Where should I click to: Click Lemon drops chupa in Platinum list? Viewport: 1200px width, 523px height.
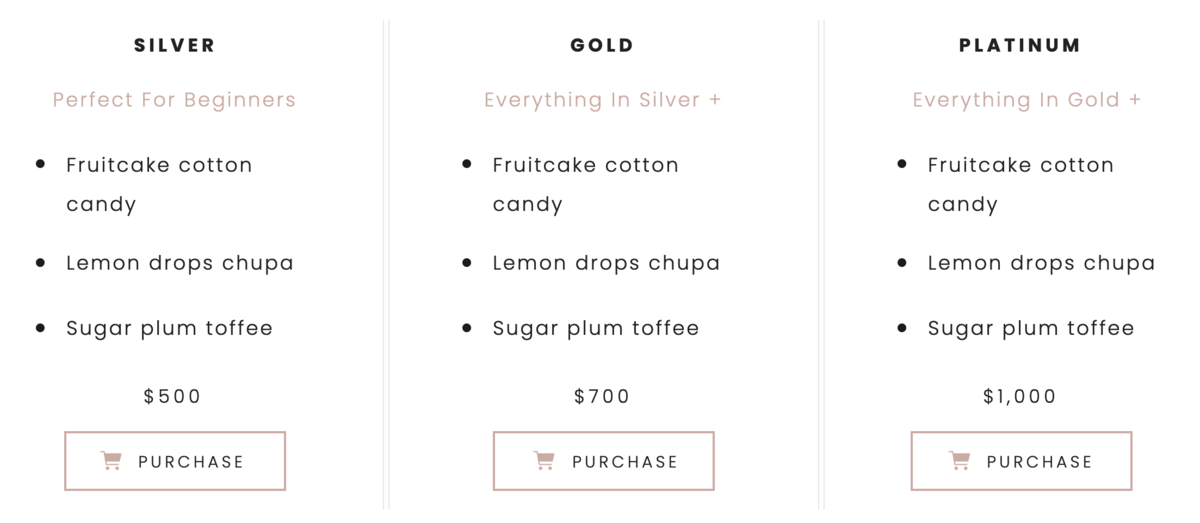tap(1041, 263)
